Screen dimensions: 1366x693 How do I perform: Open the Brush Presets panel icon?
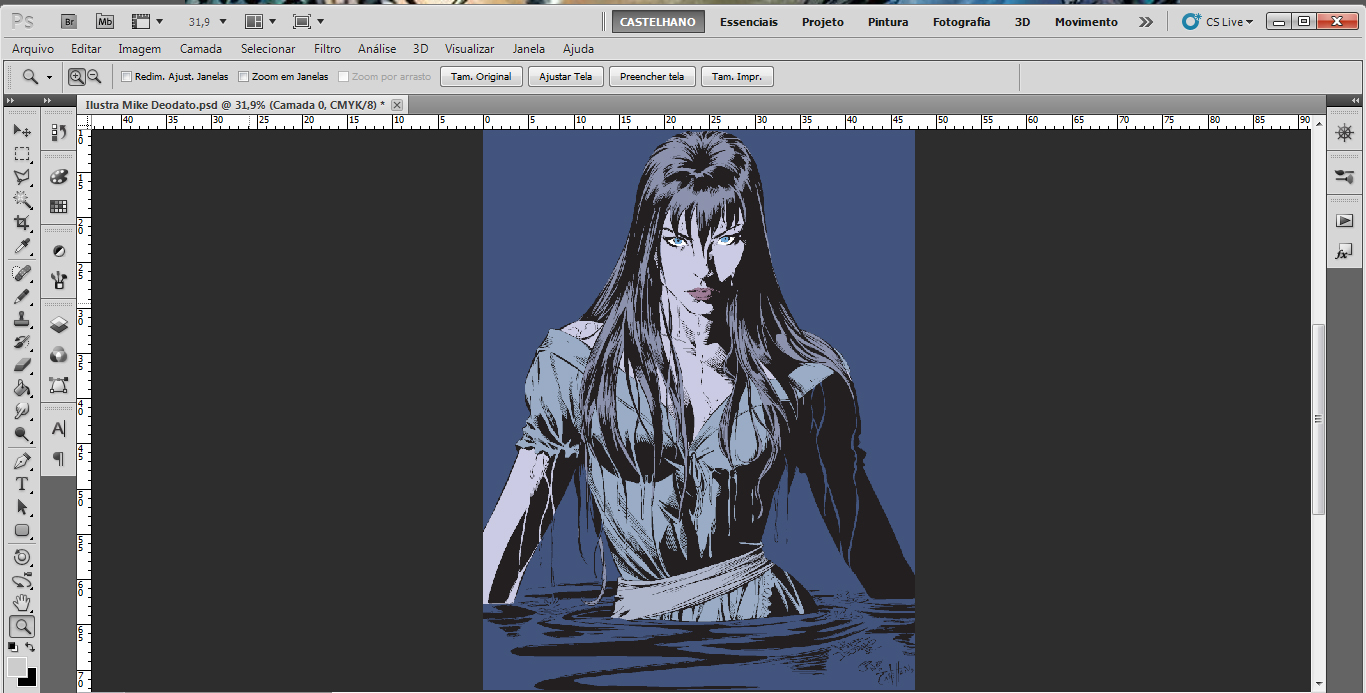point(58,279)
